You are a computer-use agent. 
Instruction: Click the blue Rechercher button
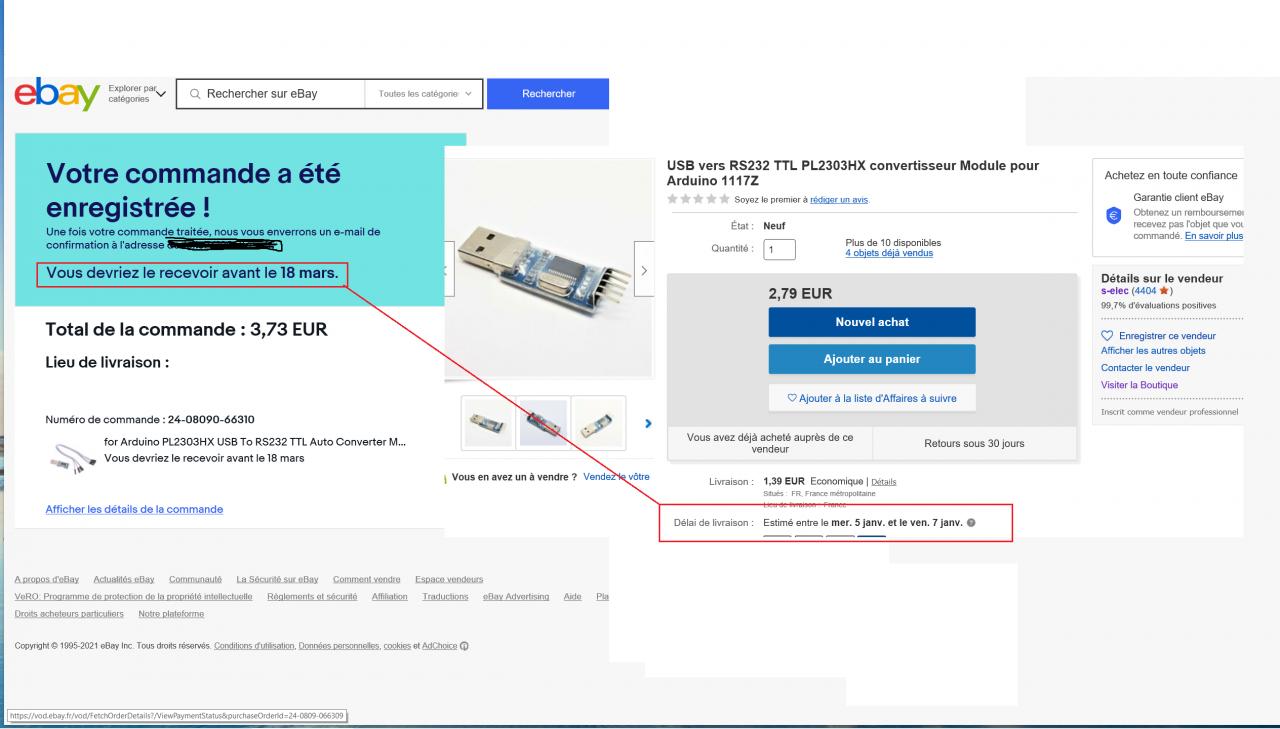[548, 94]
